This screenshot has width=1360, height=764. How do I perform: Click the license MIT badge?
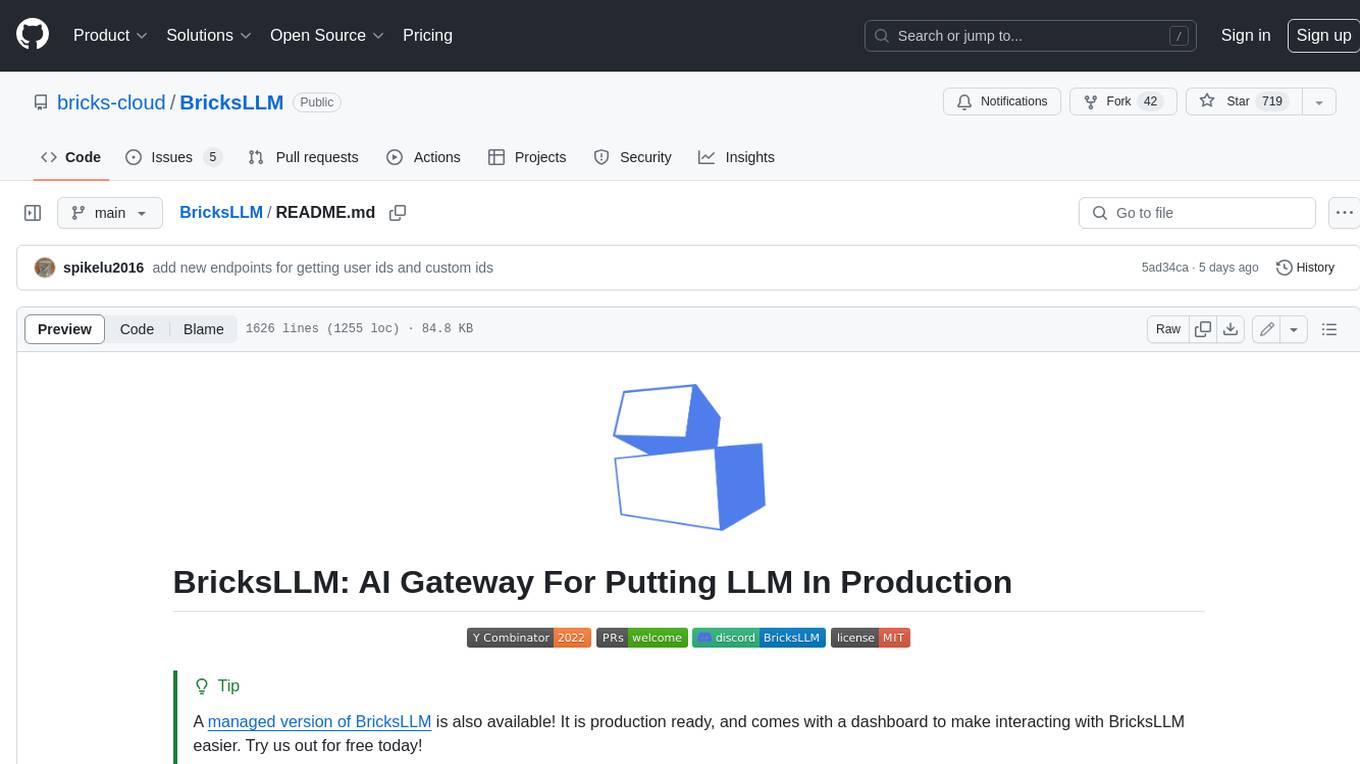pos(870,638)
